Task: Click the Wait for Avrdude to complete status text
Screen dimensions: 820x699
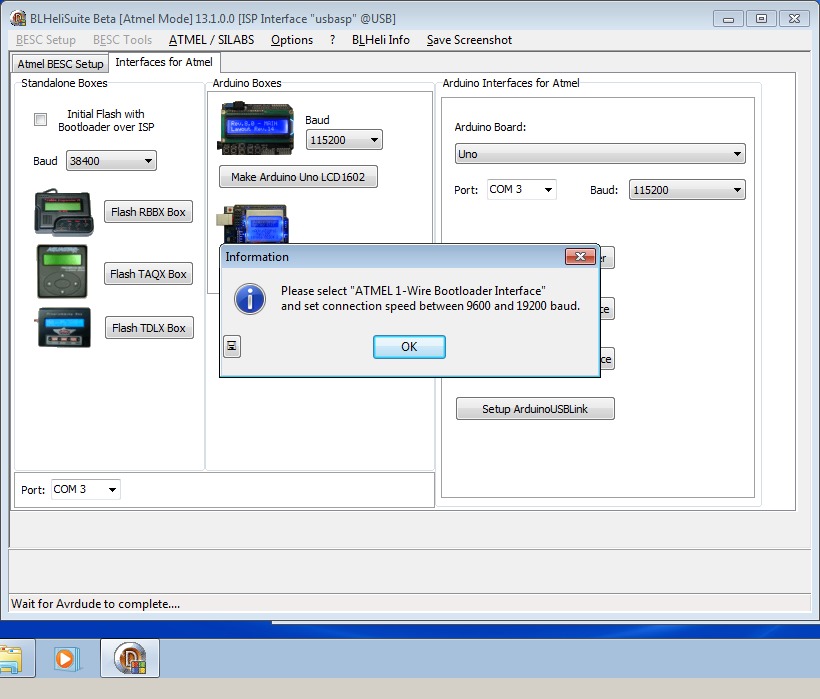Action: coord(95,604)
